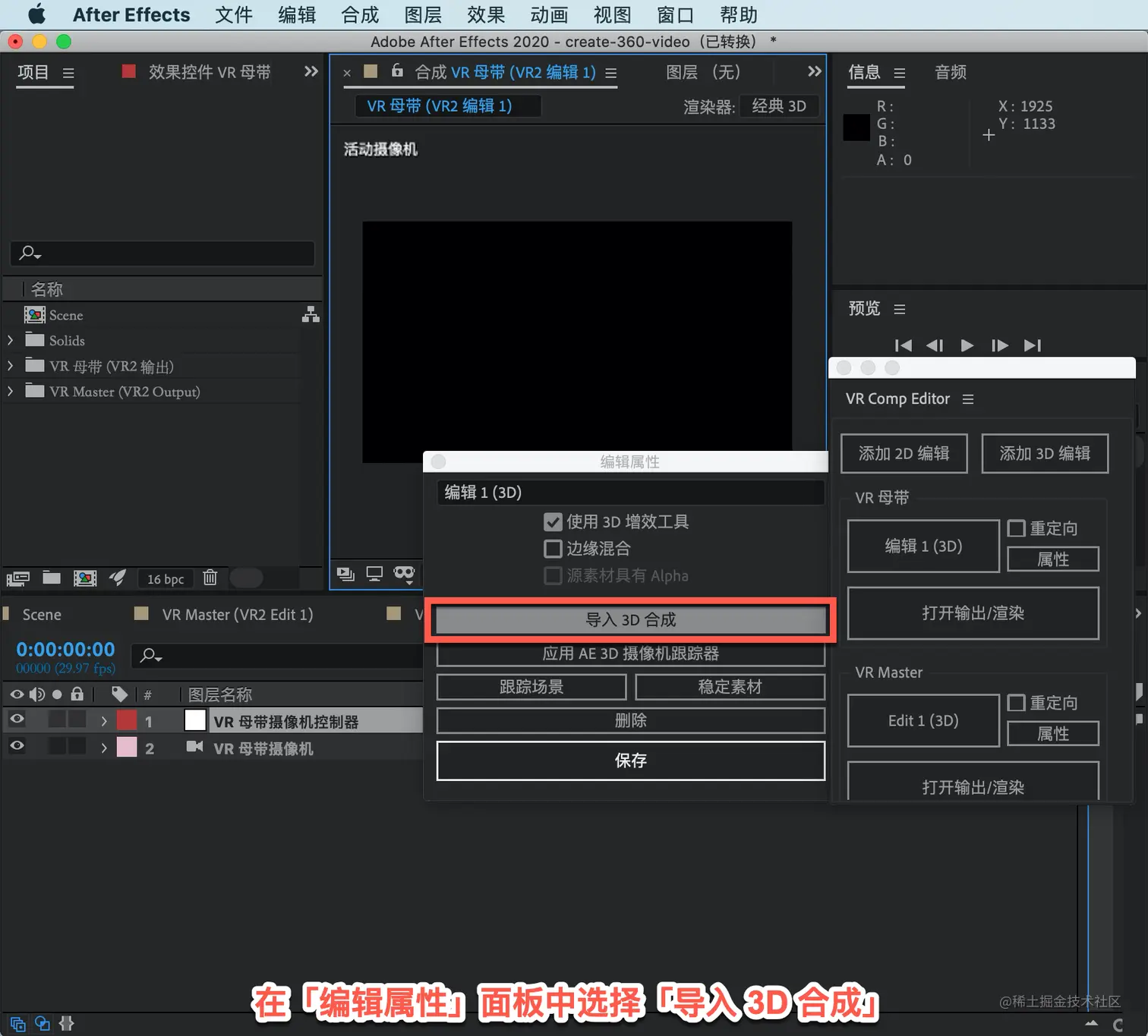Create a new folder in project panel
1148x1036 pixels.
52,578
